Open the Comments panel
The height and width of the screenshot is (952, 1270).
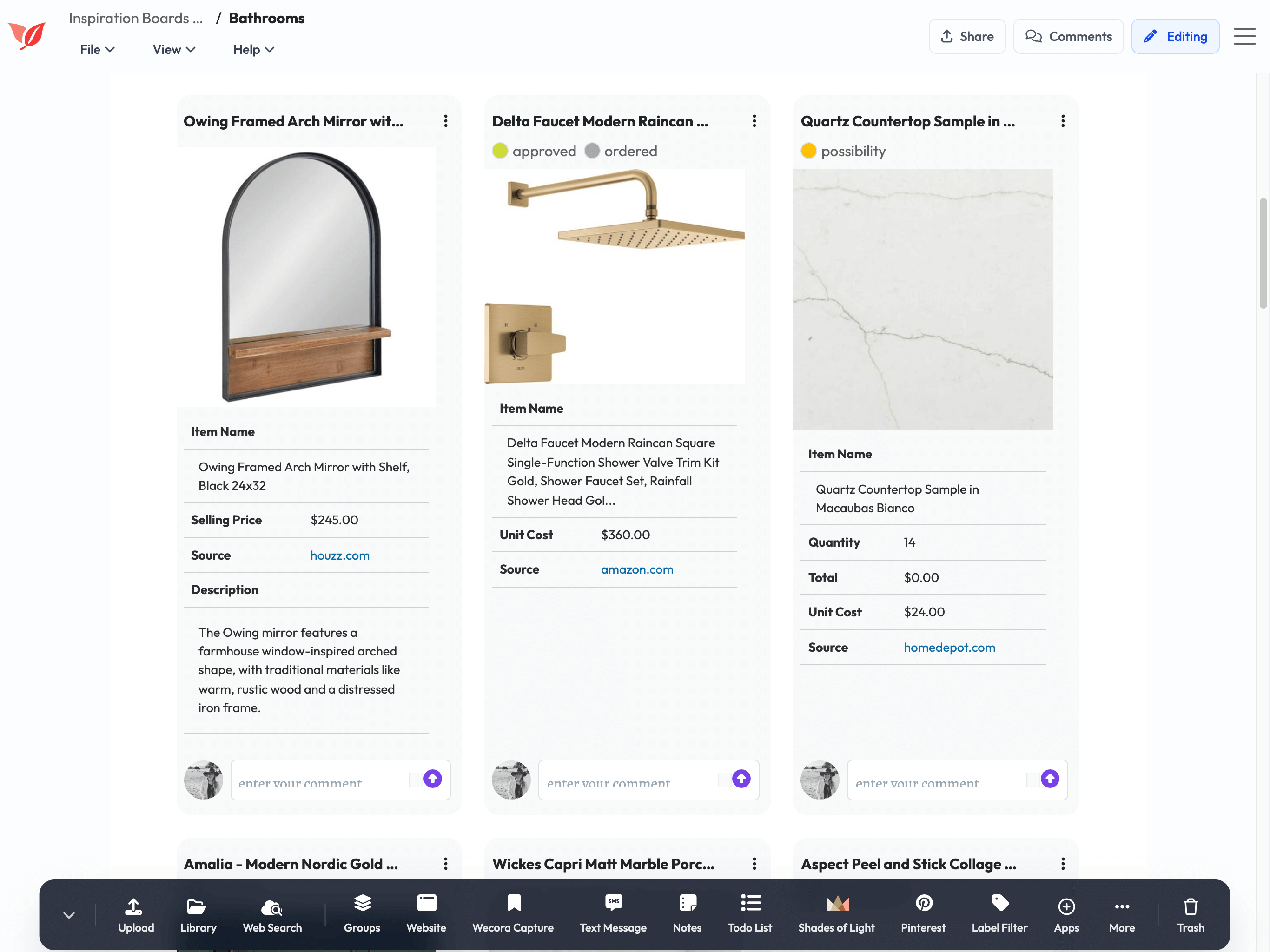click(1068, 36)
